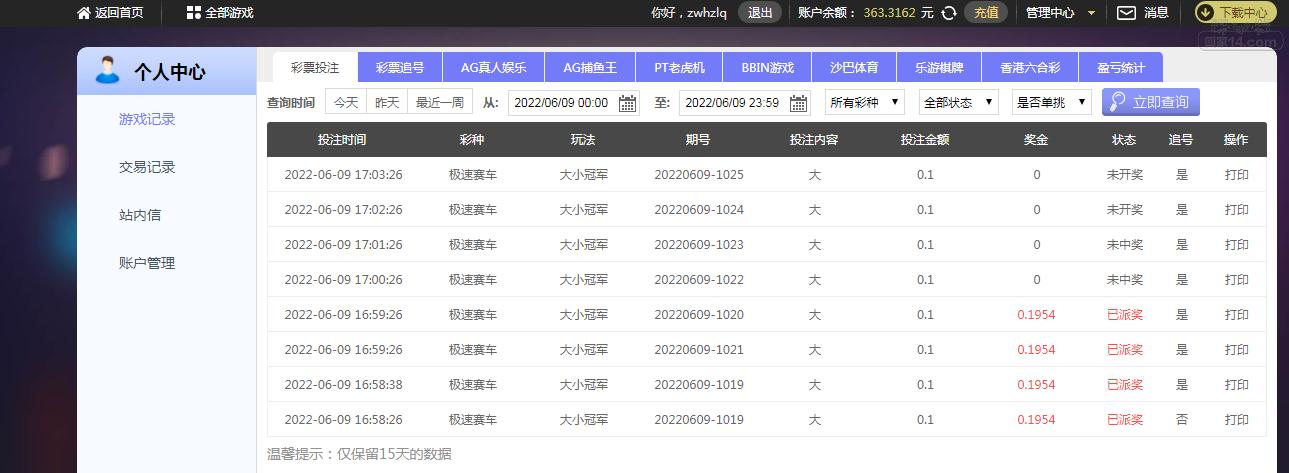The image size is (1289, 473).
Task: Click period number 20220609-1025
Action: click(x=699, y=174)
